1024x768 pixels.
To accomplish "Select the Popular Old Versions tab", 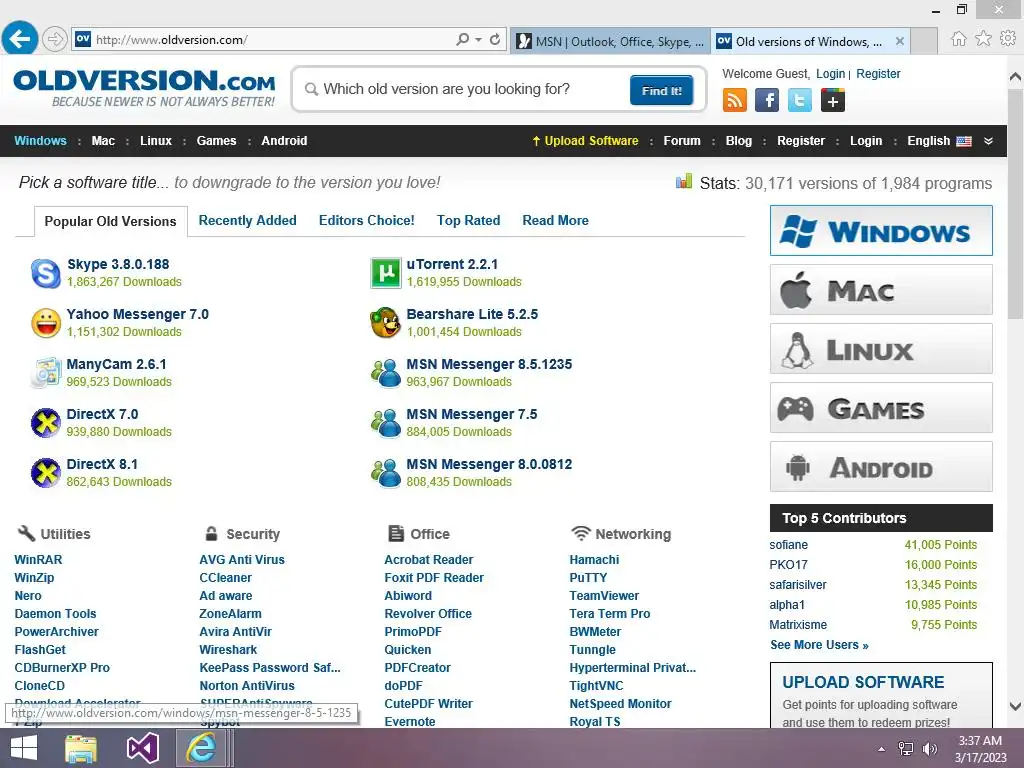I will [x=110, y=221].
